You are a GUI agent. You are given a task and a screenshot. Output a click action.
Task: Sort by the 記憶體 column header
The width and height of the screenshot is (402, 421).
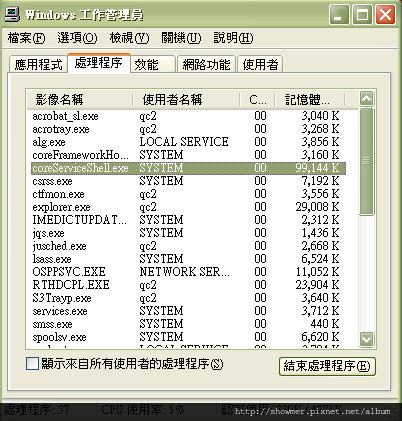pyautogui.click(x=310, y=99)
